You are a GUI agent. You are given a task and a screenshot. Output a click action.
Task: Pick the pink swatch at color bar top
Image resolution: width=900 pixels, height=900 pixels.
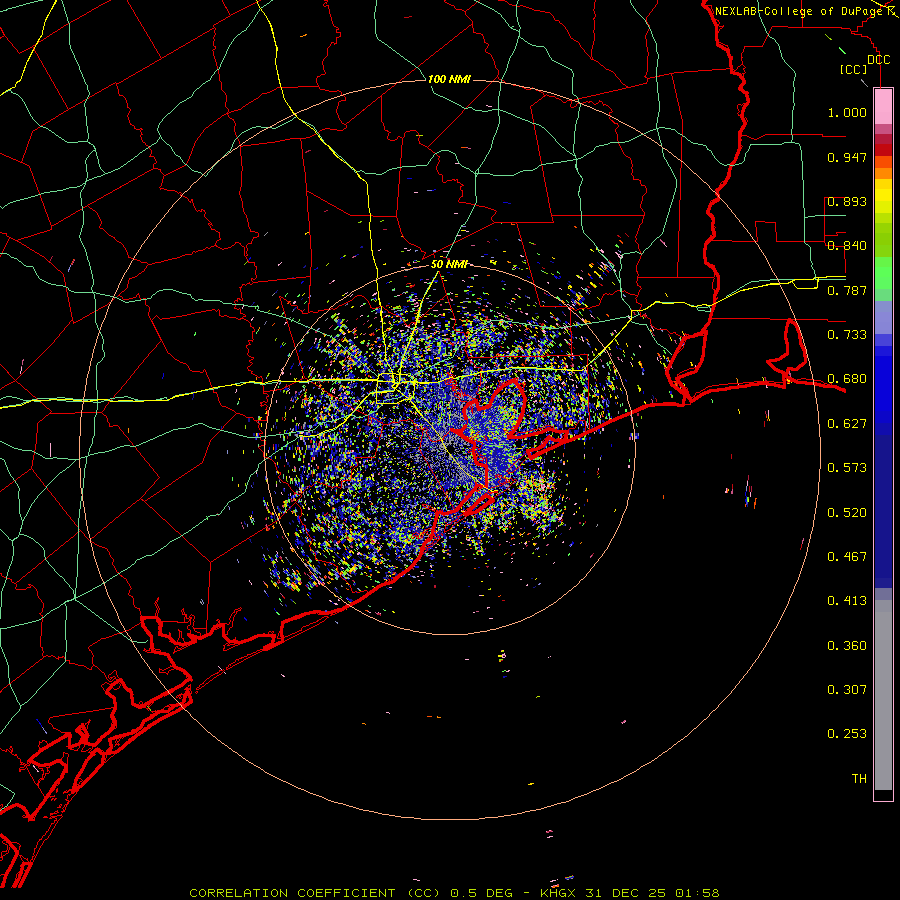pyautogui.click(x=883, y=107)
